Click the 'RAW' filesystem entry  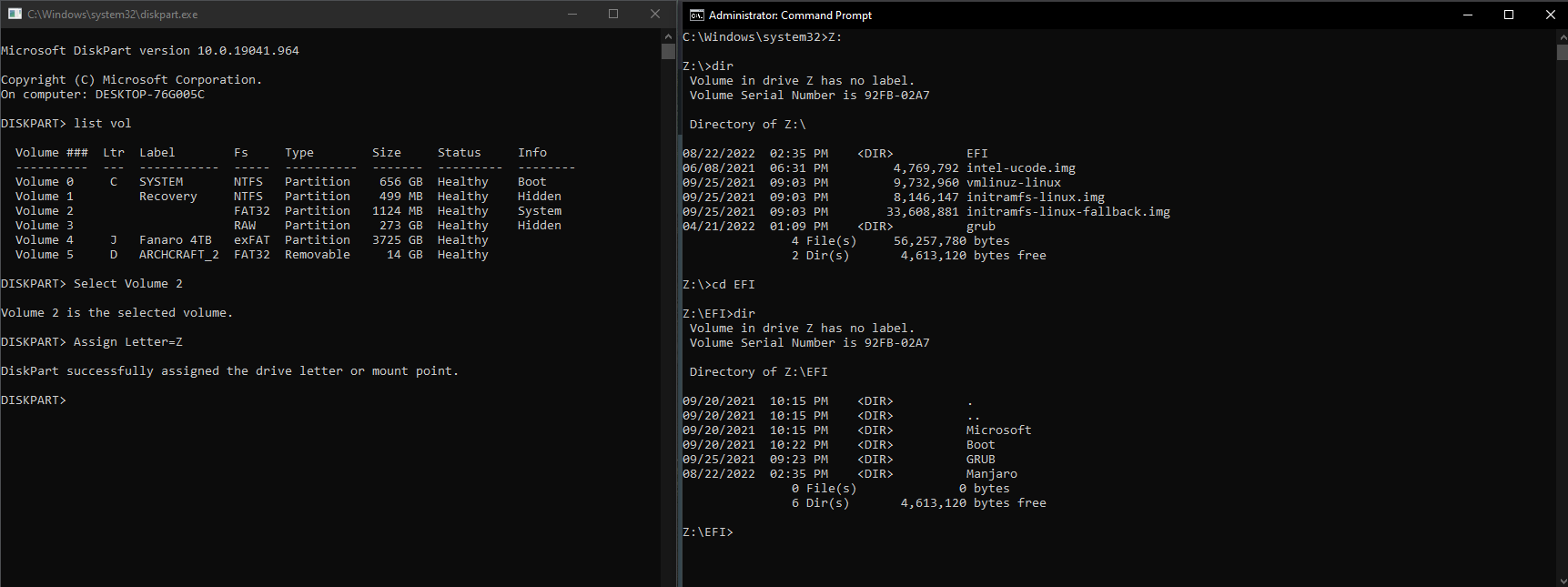tap(245, 226)
